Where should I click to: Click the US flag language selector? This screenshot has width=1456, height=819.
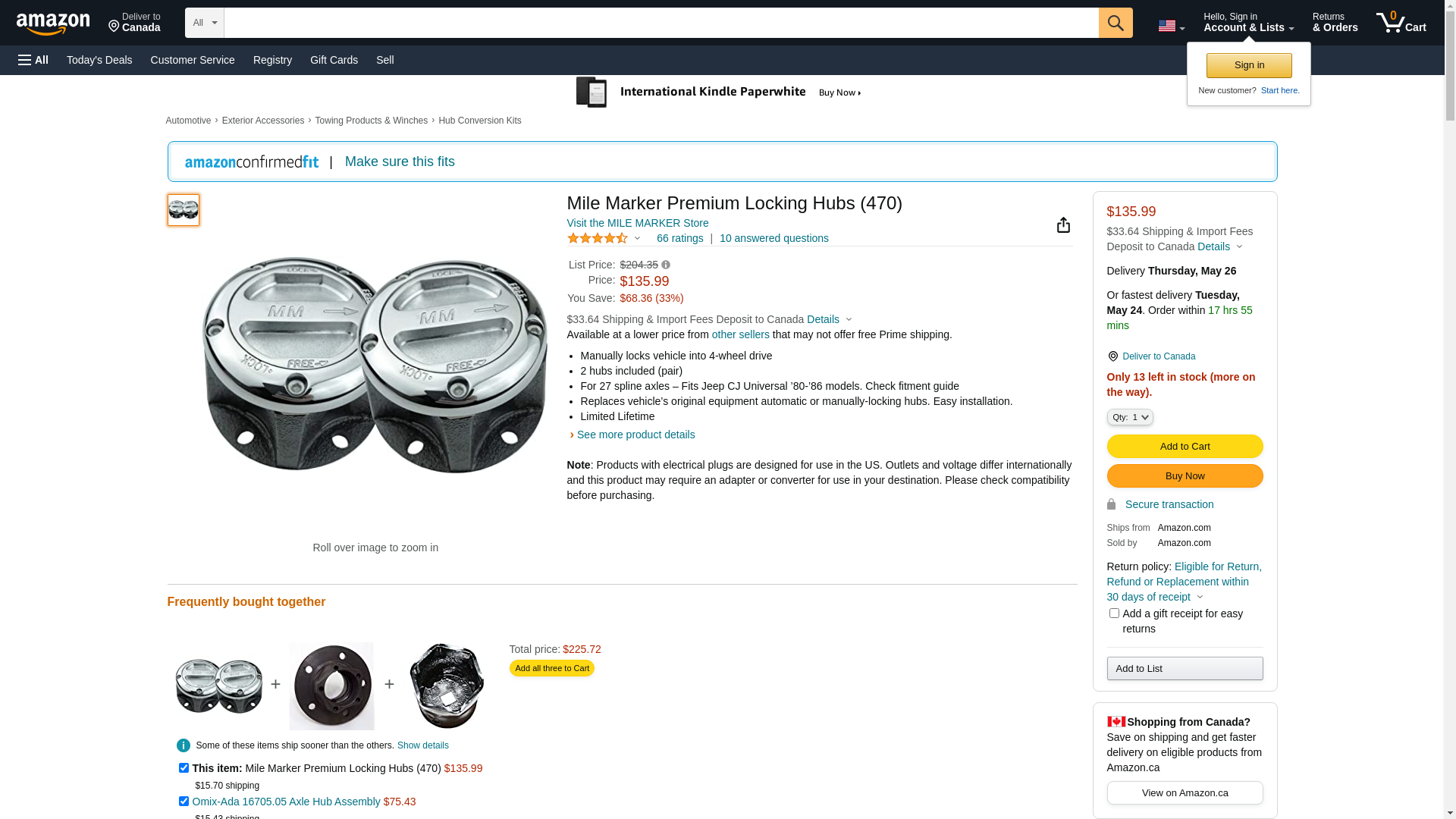pos(1171,26)
